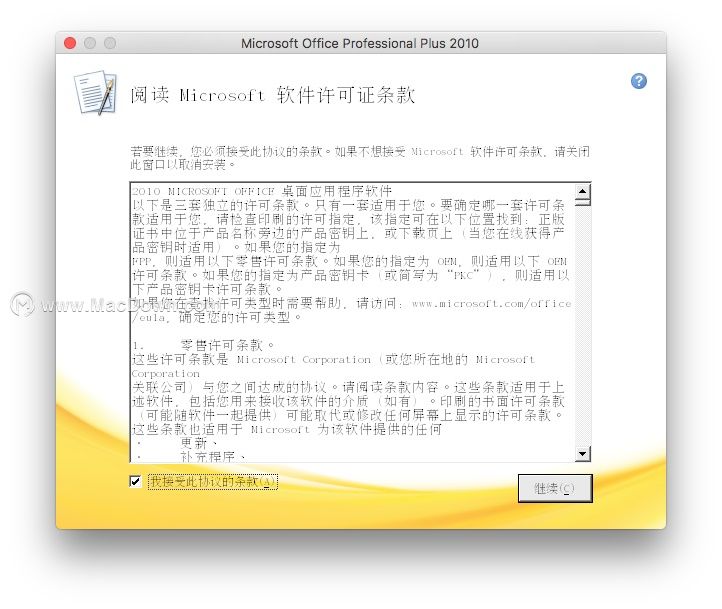Click the instruction text starting 若要继续
The height and width of the screenshot is (609, 722).
pyautogui.click(x=360, y=158)
